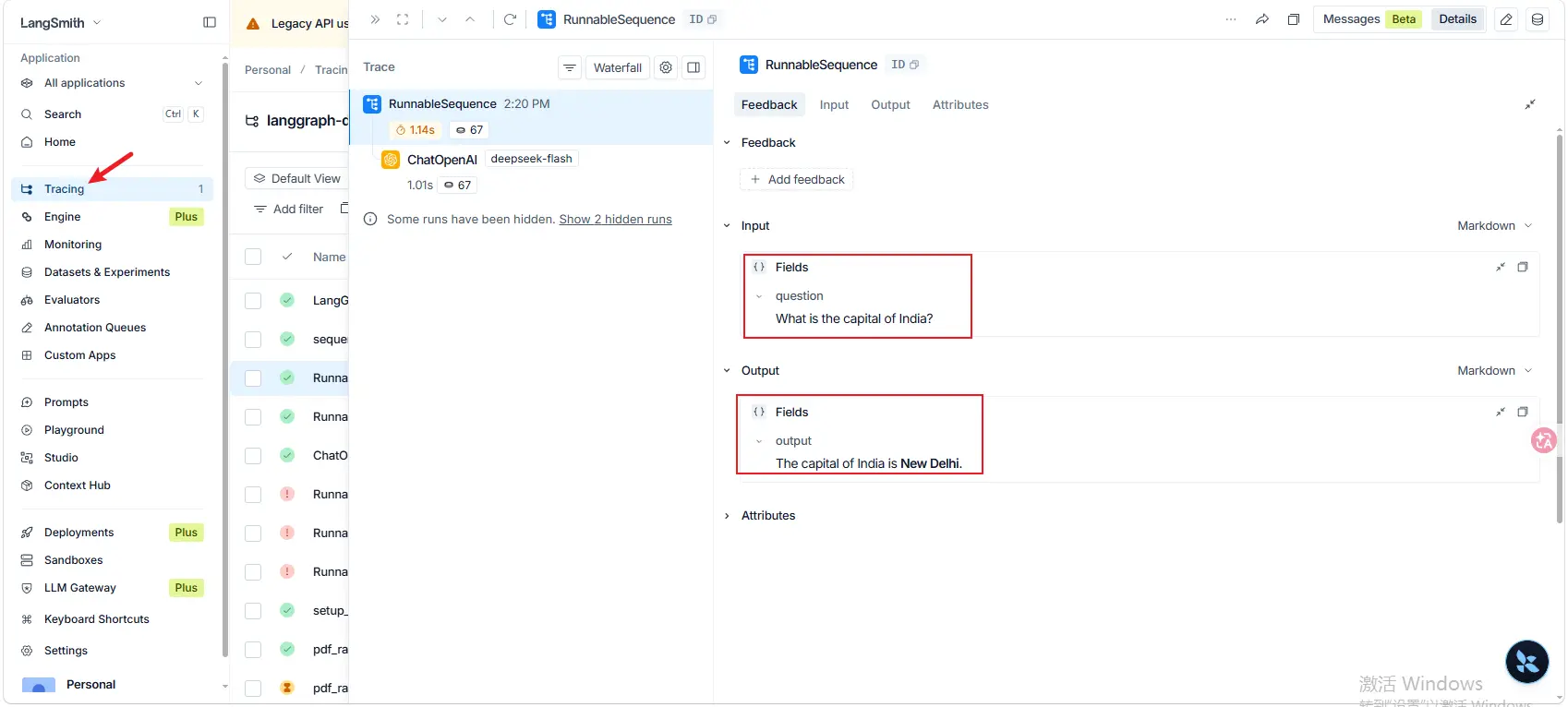Viewport: 1568px width, 707px height.
Task: Open Annotation Queues in sidebar
Action: pos(112,328)
